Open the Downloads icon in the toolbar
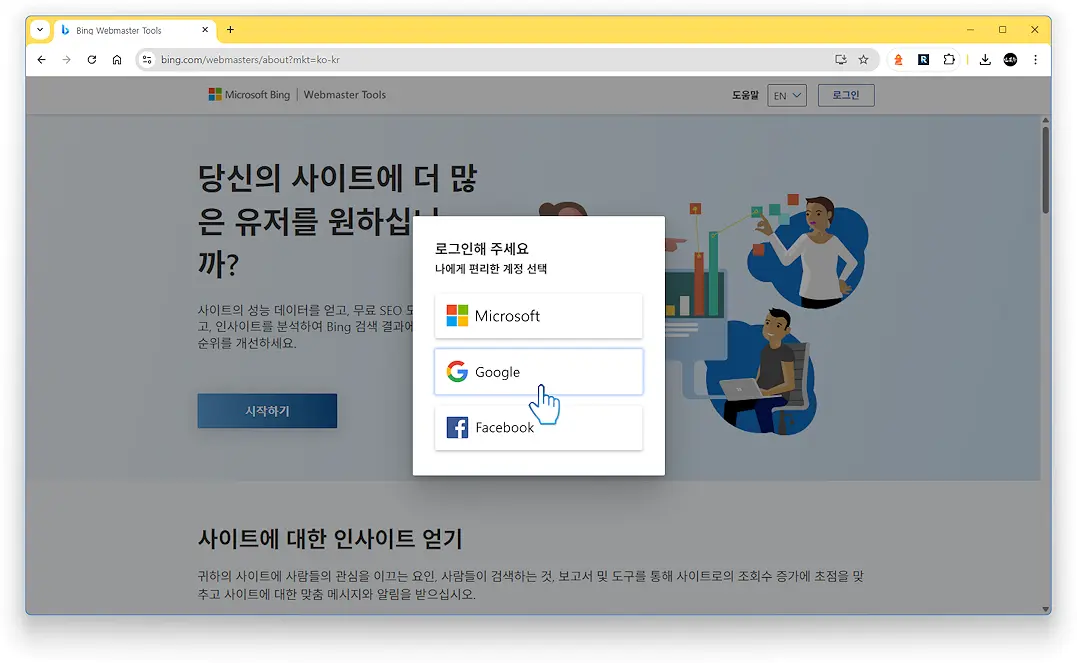This screenshot has height=663, width=1077. [985, 60]
